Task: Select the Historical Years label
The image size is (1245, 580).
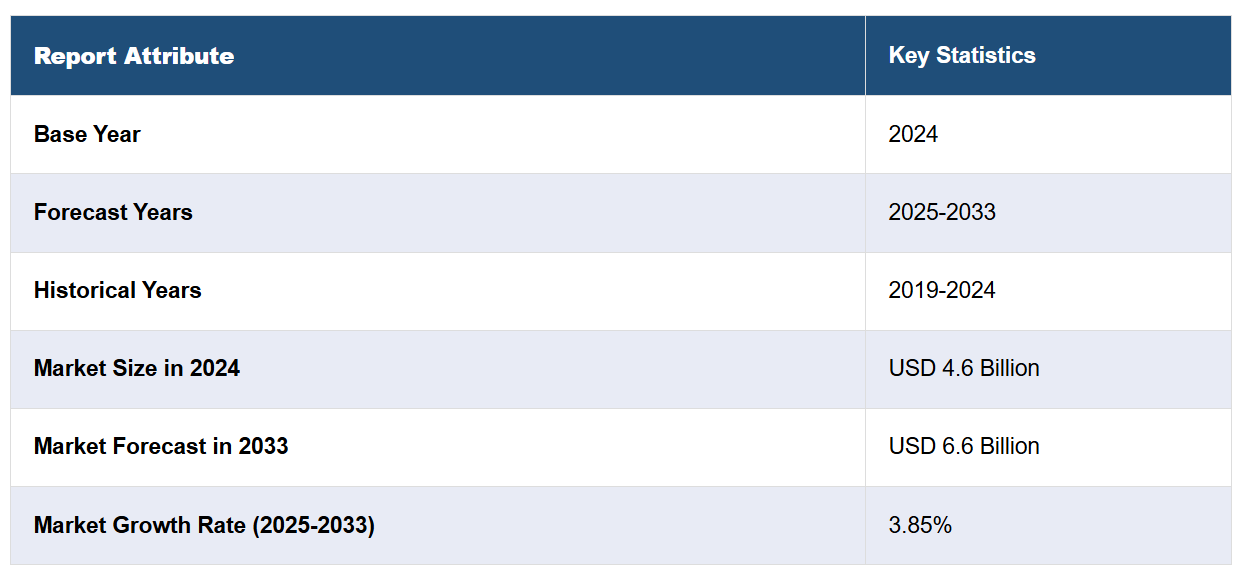Action: (118, 290)
